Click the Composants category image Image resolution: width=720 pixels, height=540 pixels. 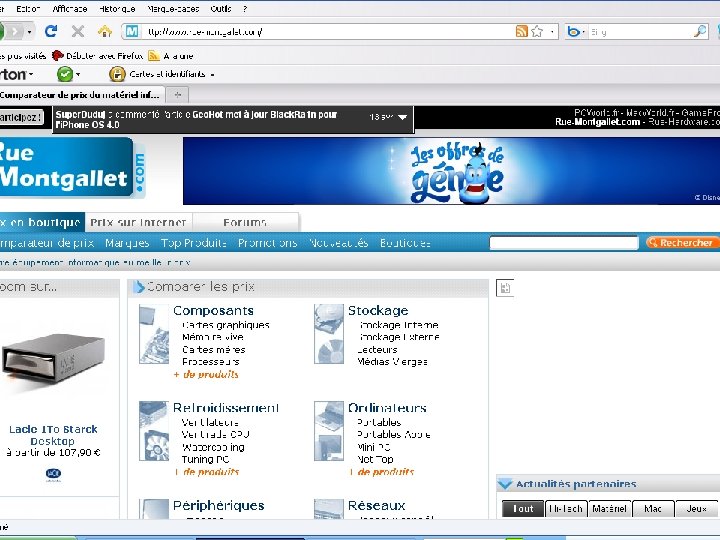(154, 334)
